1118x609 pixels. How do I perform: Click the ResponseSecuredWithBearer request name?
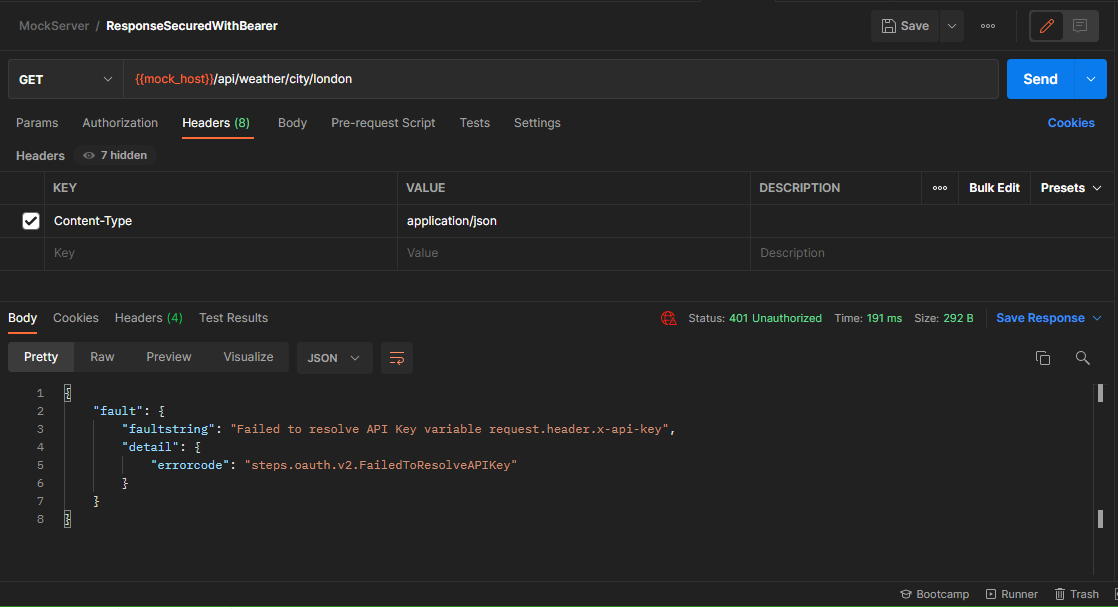[192, 26]
